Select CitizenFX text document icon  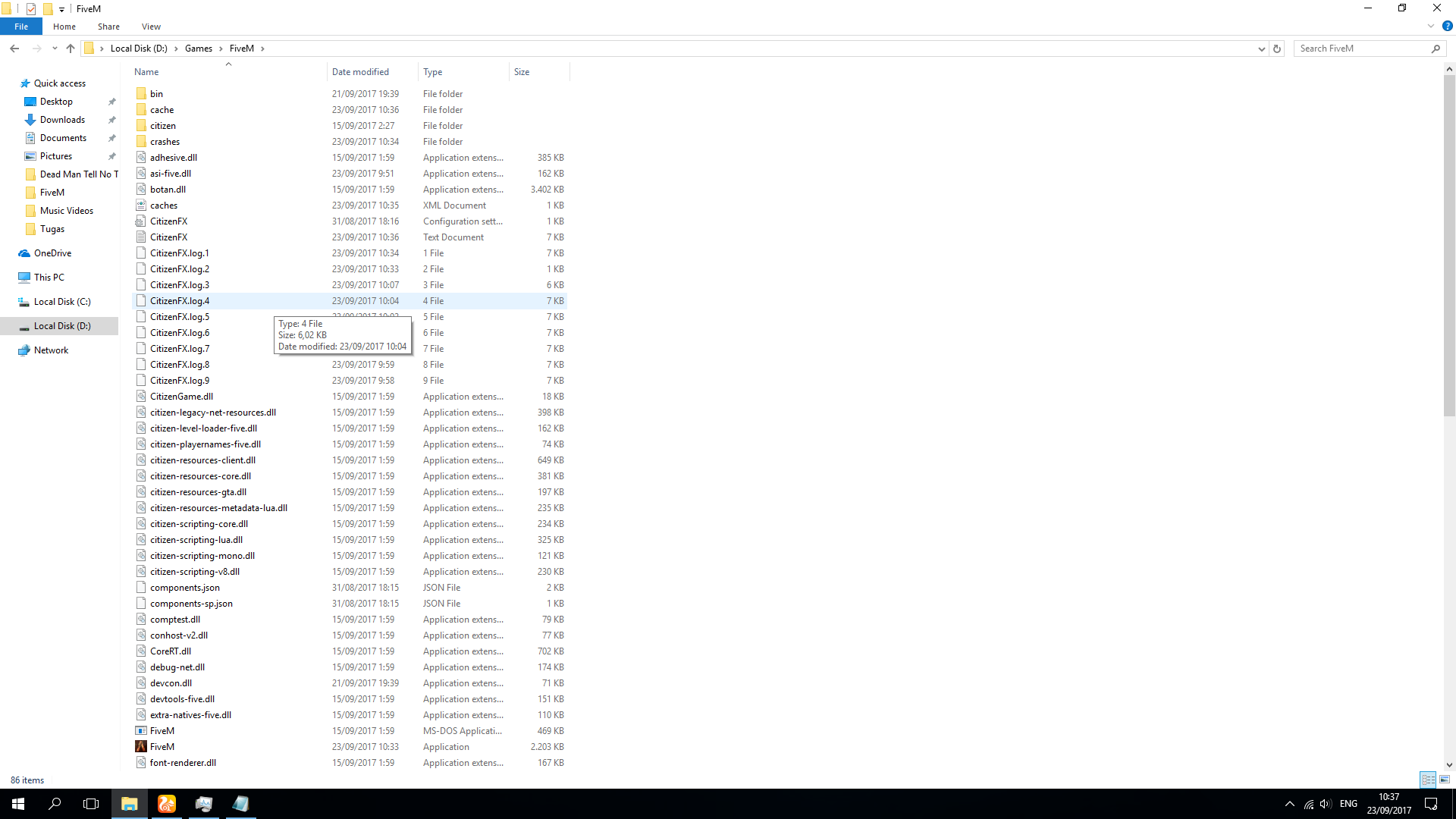141,237
